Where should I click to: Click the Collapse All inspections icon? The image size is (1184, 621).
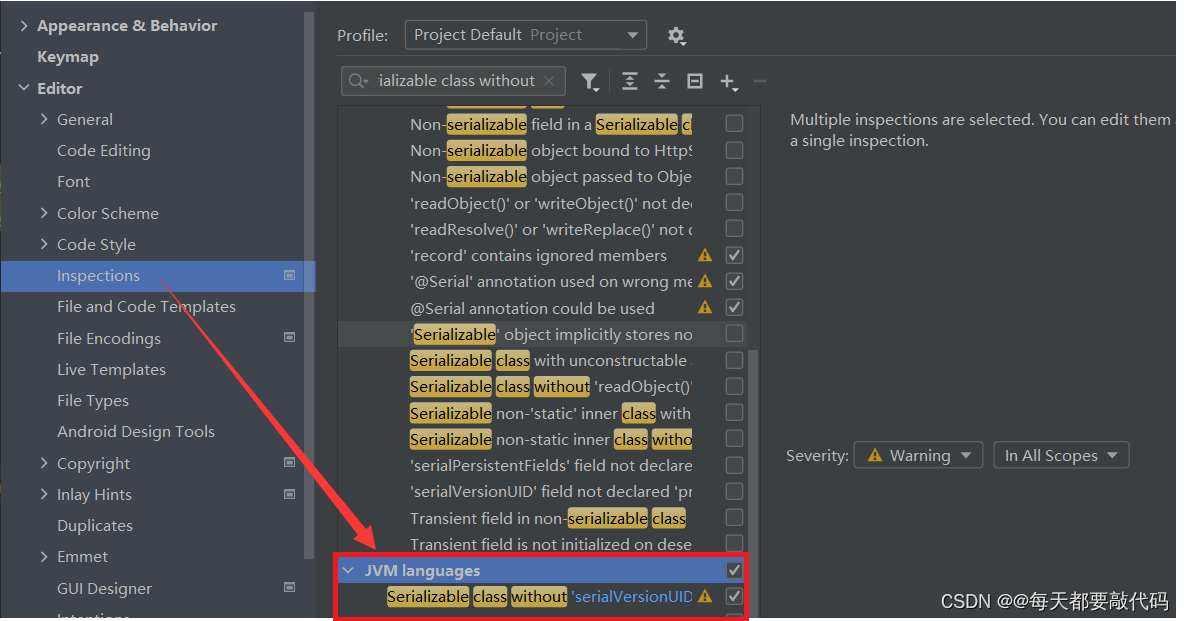(661, 82)
